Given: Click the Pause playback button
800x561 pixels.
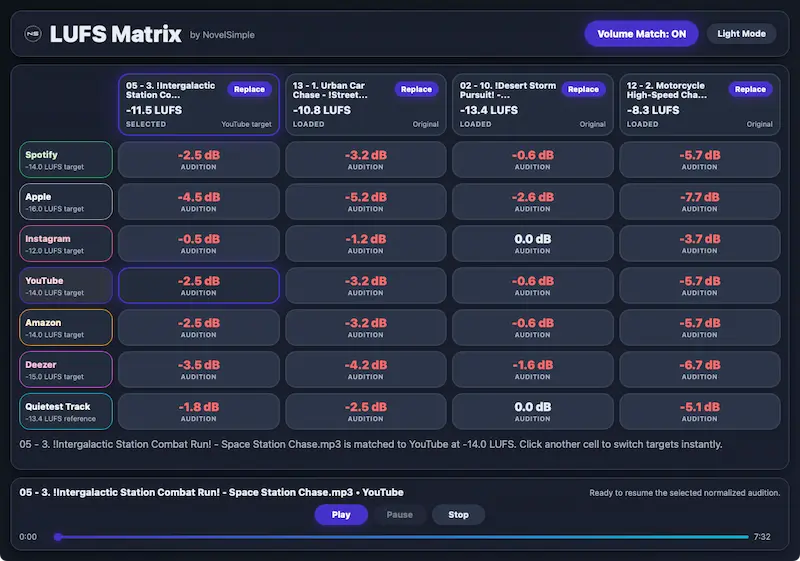Looking at the screenshot, I should click(399, 515).
